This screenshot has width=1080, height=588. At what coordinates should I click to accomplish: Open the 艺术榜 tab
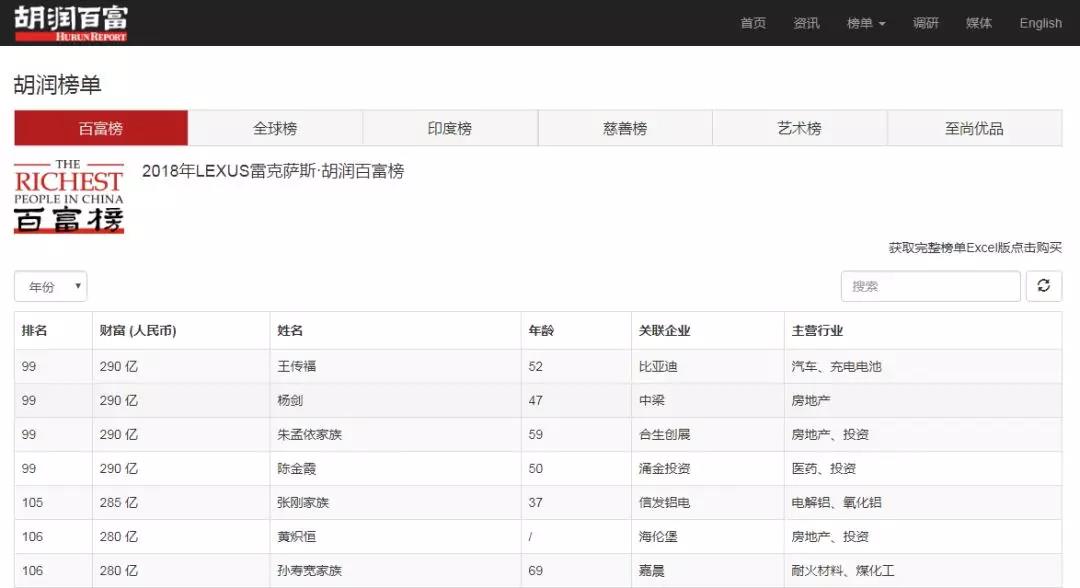(x=799, y=128)
